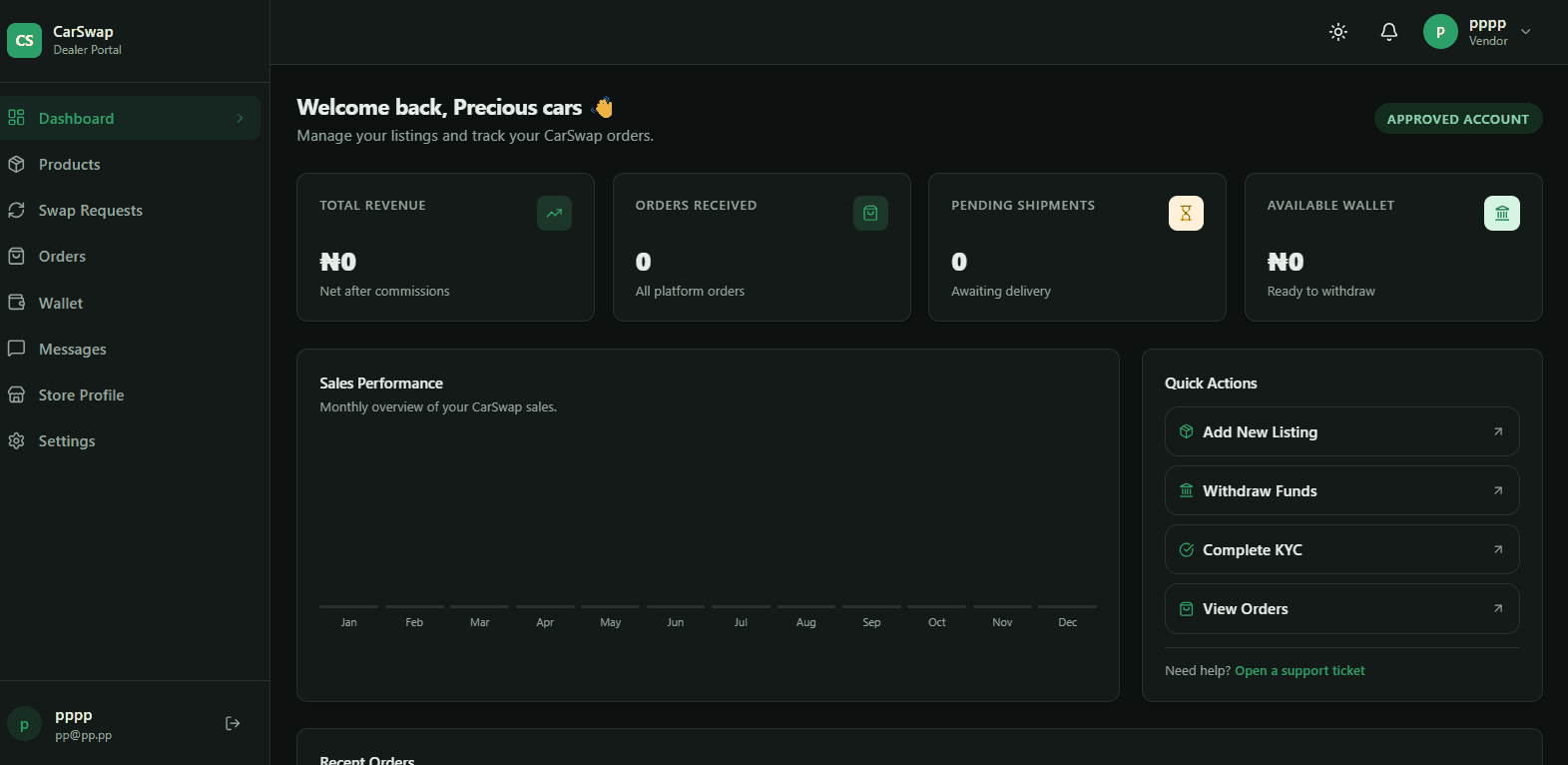Click the View Orders quick action
This screenshot has width=1568, height=765.
tap(1341, 608)
